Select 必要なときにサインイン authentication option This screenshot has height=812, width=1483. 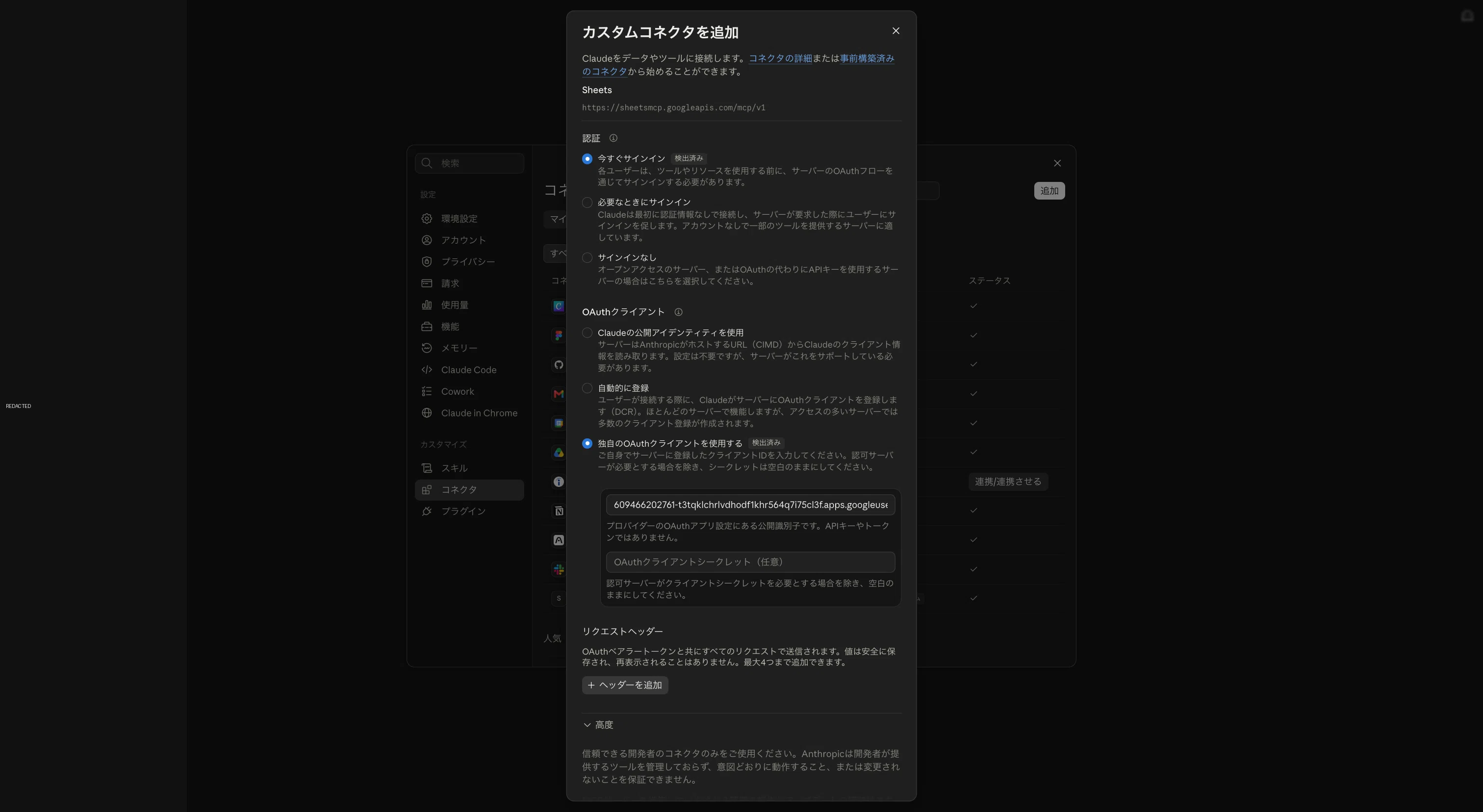click(587, 203)
